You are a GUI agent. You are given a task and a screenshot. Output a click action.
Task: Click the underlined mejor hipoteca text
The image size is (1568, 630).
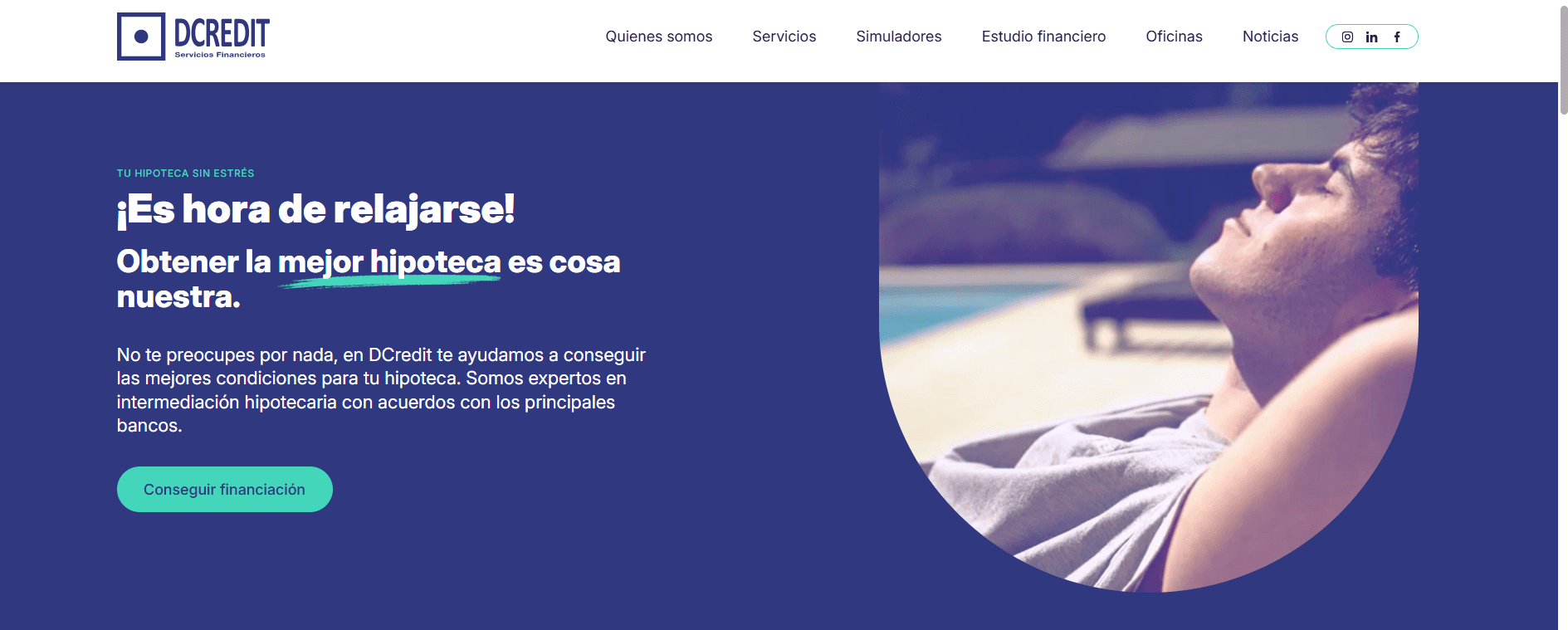pyautogui.click(x=389, y=262)
